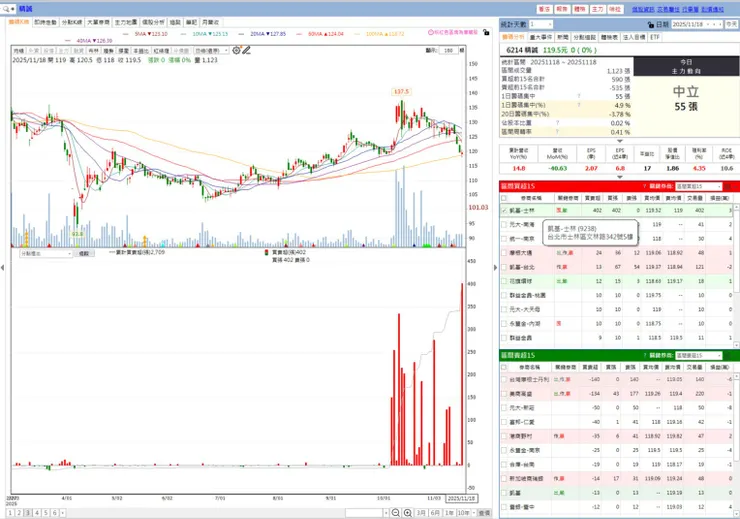Select the pencil drawing tool icon

point(246,50)
